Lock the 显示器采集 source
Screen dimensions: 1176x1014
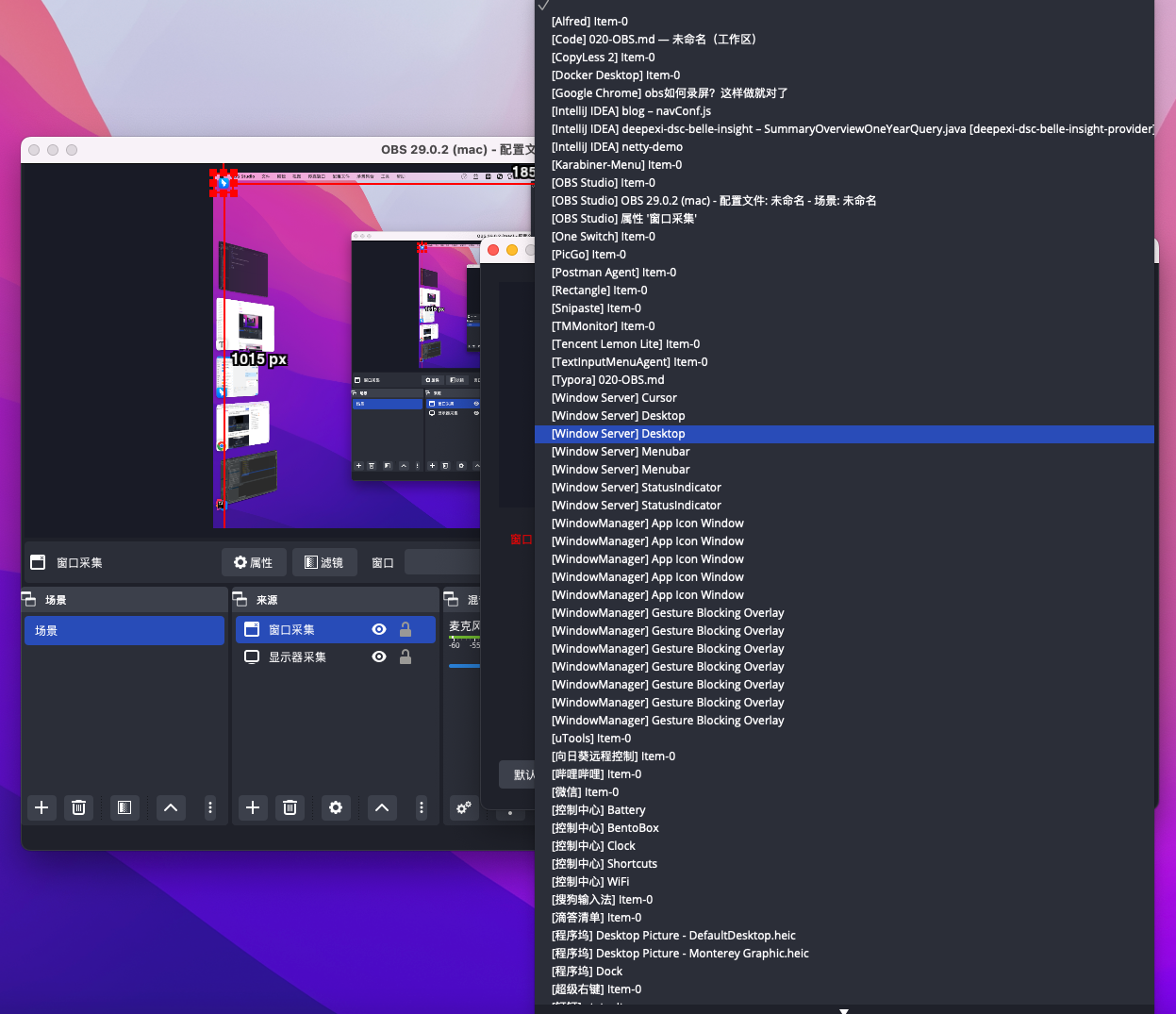[406, 657]
